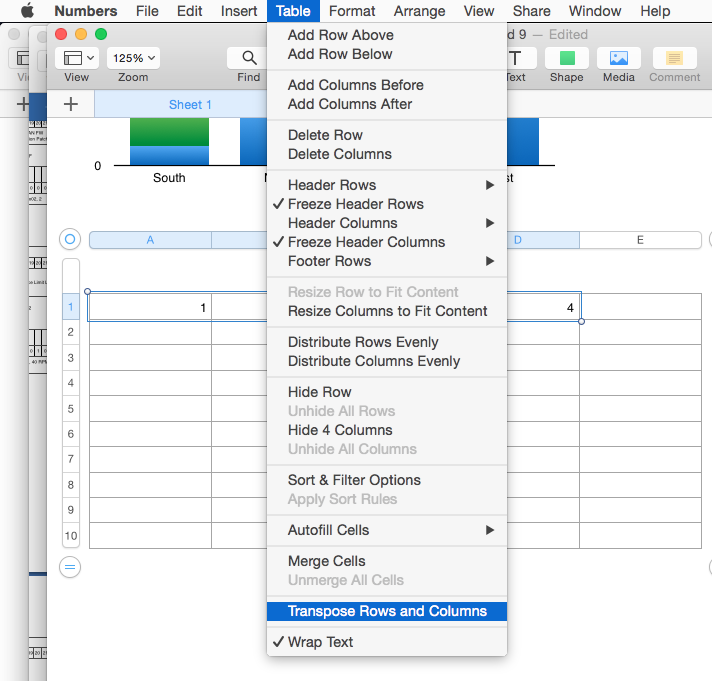
Task: Choose Delete Columns
Action: pyautogui.click(x=387, y=154)
